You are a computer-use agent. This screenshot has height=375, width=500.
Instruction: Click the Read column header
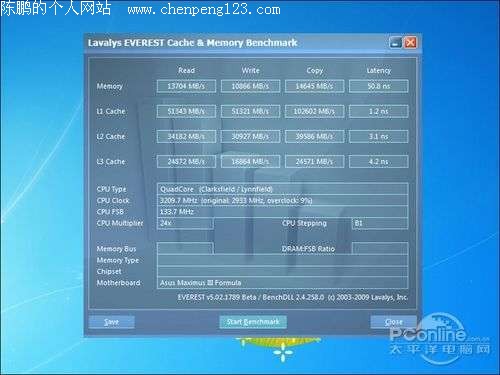click(186, 70)
